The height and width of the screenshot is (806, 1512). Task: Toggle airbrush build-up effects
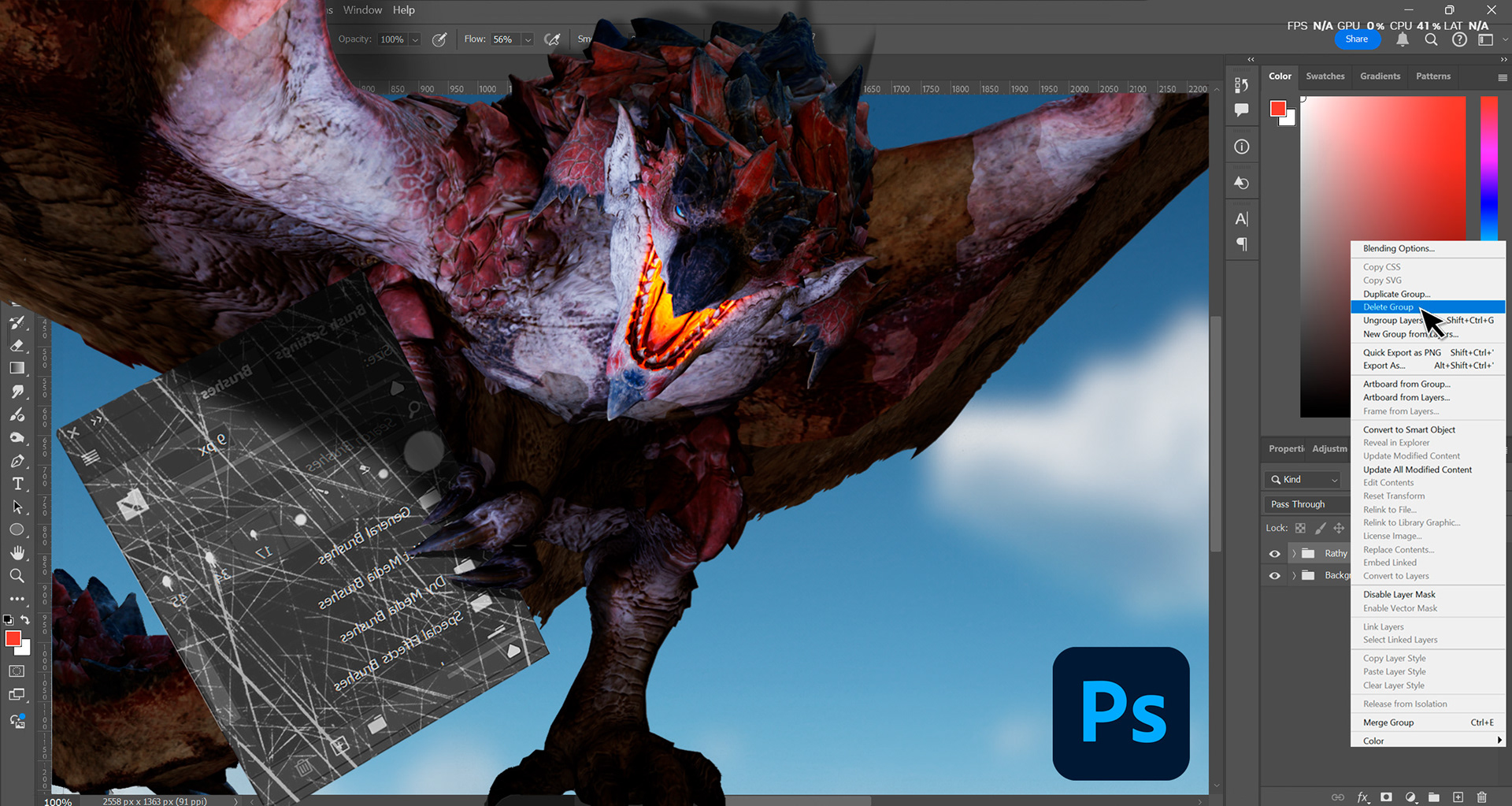click(x=553, y=39)
